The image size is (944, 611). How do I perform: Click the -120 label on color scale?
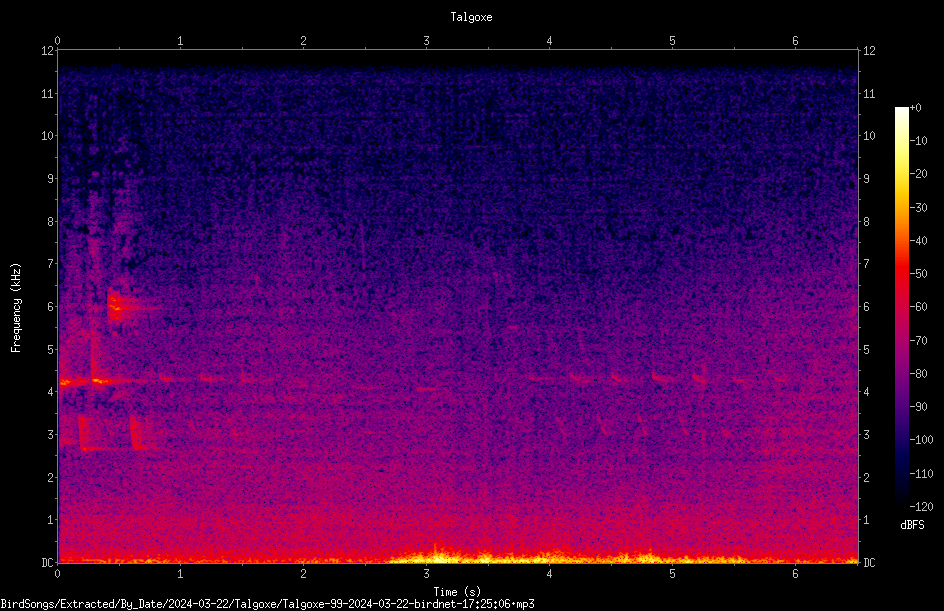pyautogui.click(x=921, y=506)
